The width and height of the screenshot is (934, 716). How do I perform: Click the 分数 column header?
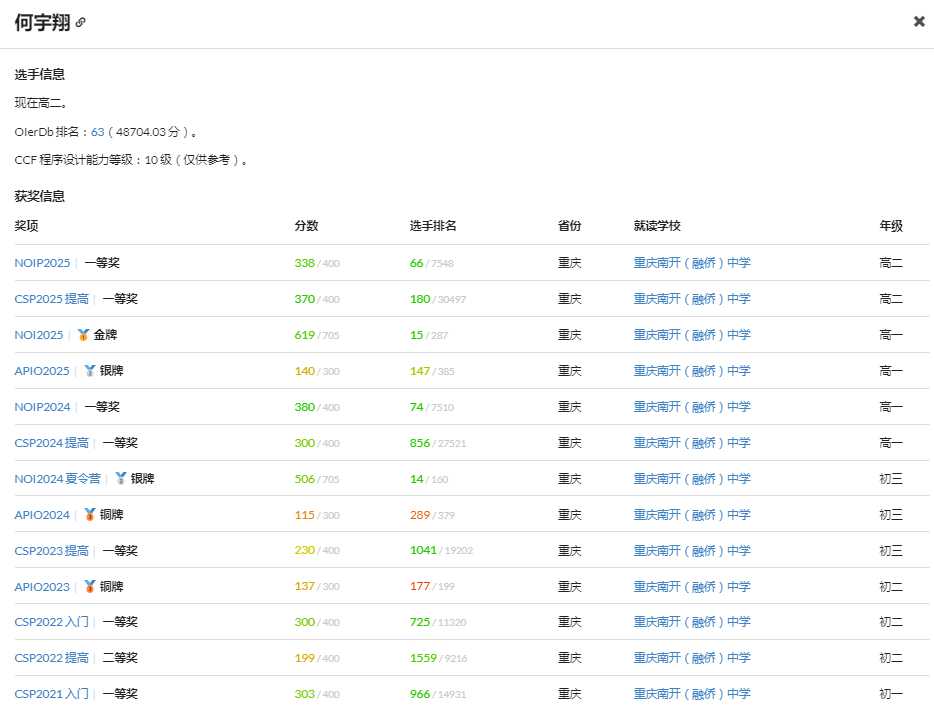pyautogui.click(x=305, y=226)
